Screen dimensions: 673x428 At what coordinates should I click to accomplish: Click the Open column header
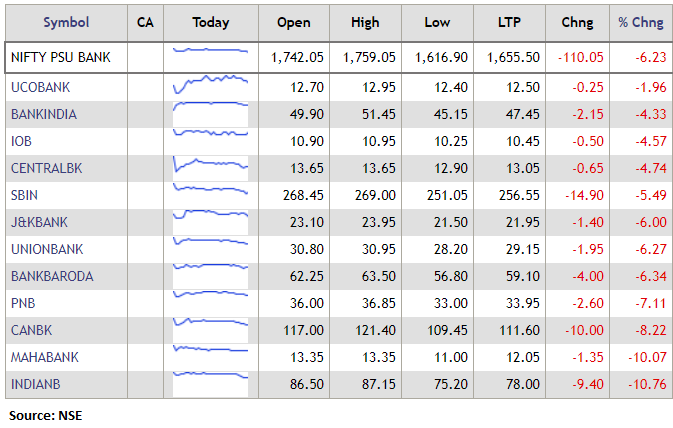[x=293, y=22]
